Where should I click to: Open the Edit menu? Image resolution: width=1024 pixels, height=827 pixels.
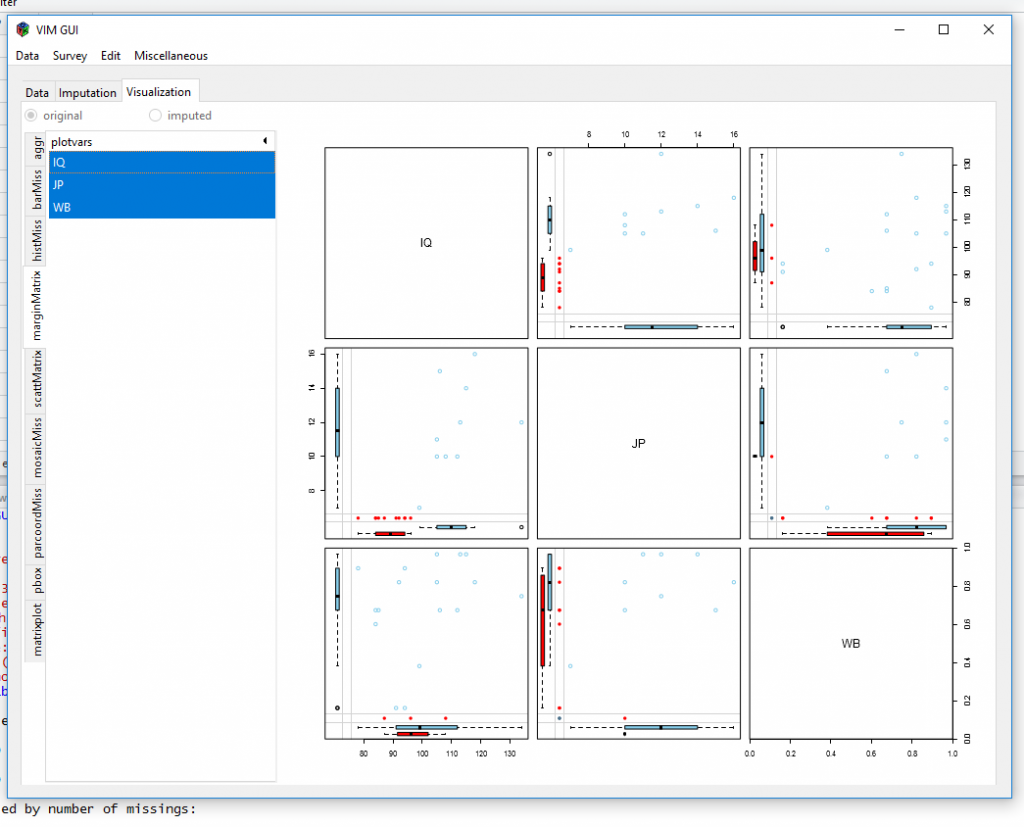click(110, 56)
